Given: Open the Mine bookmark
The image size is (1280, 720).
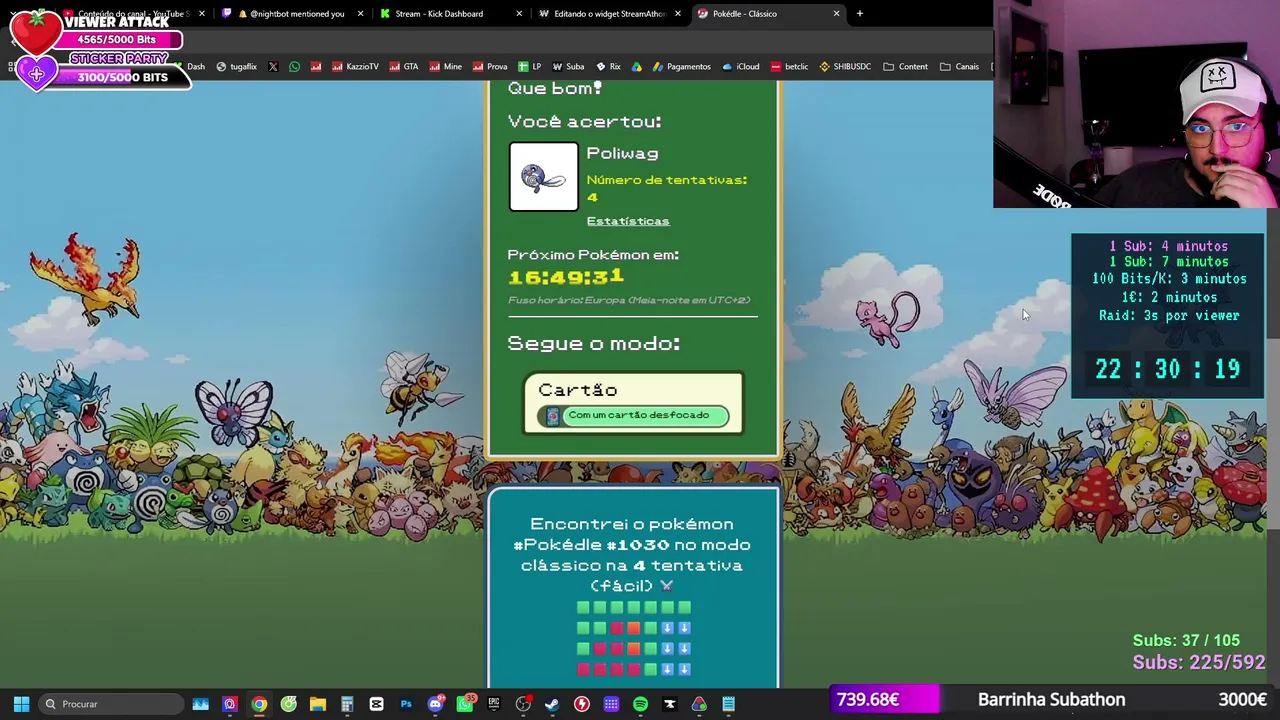Looking at the screenshot, I should [445, 67].
